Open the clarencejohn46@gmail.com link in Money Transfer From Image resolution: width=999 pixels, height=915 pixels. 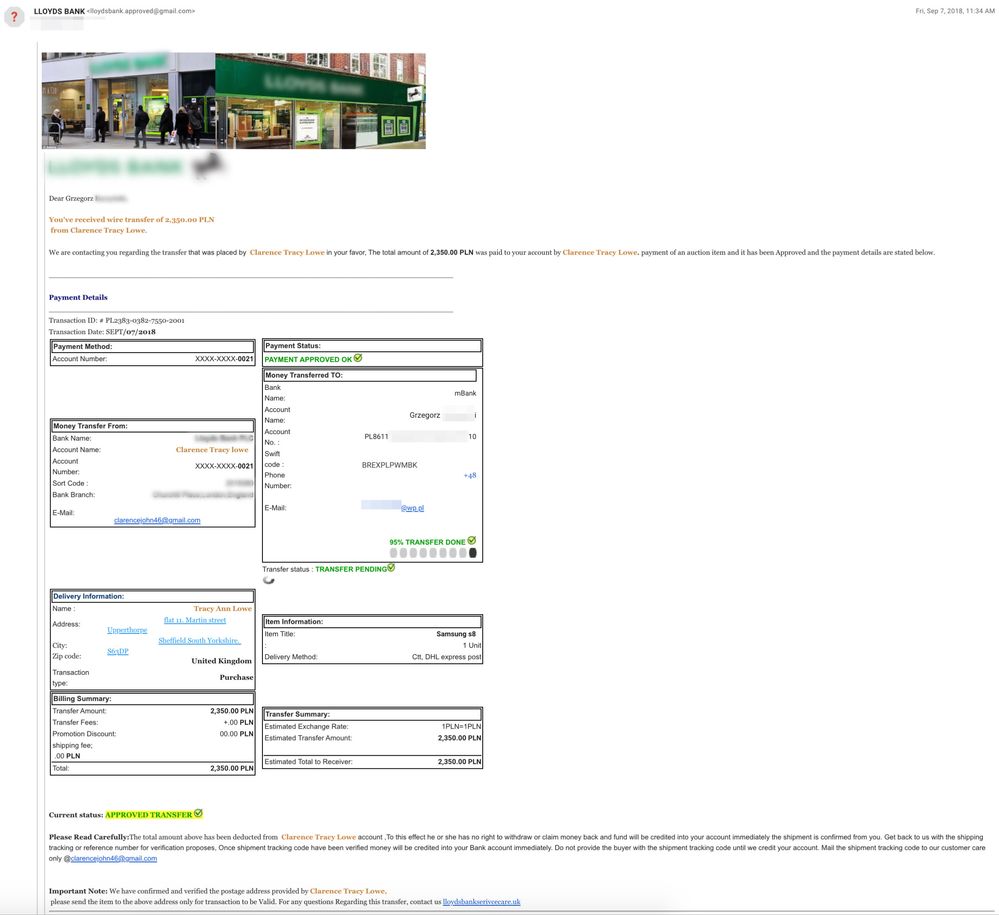click(157, 520)
